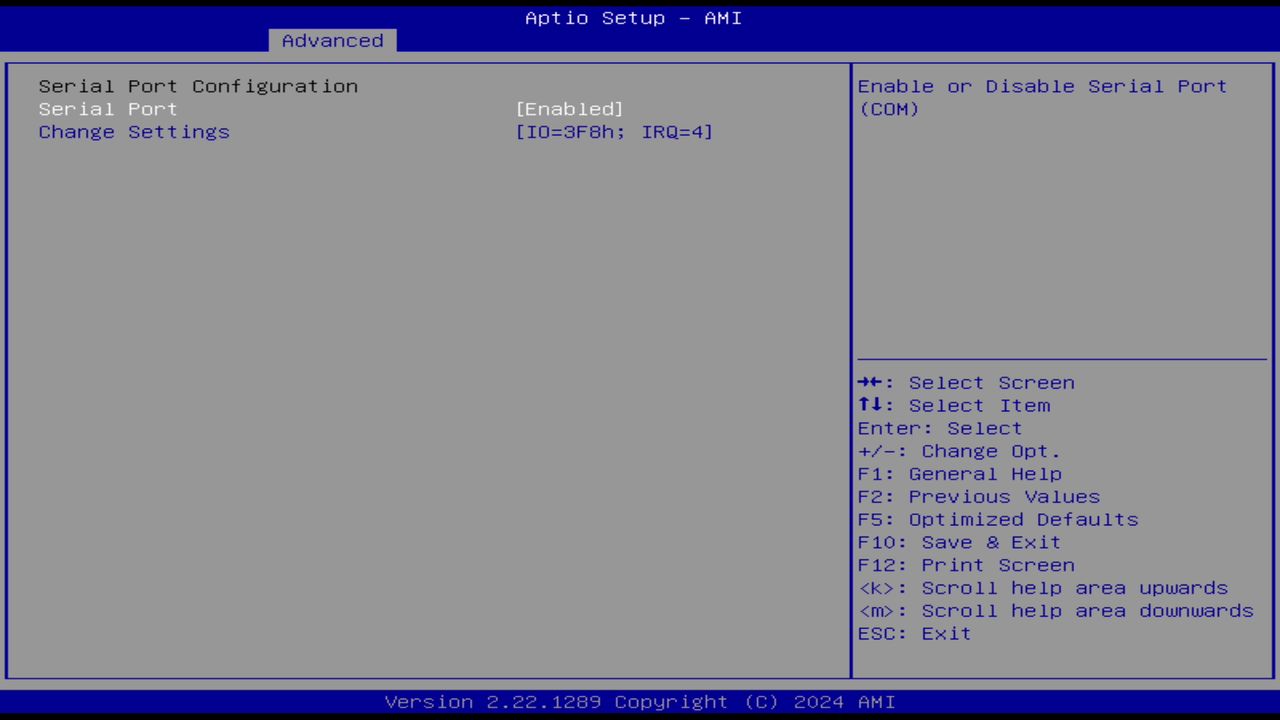Click the F2: Previous Values hint

pyautogui.click(x=979, y=498)
